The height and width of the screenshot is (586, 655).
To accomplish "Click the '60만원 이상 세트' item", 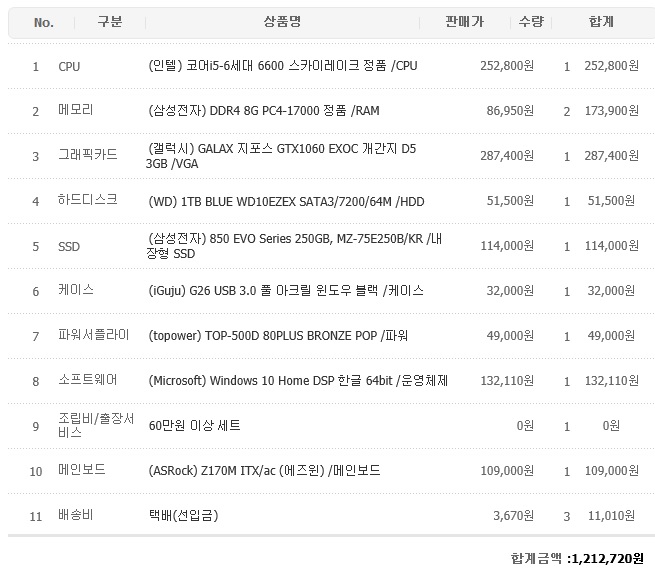I will (195, 426).
